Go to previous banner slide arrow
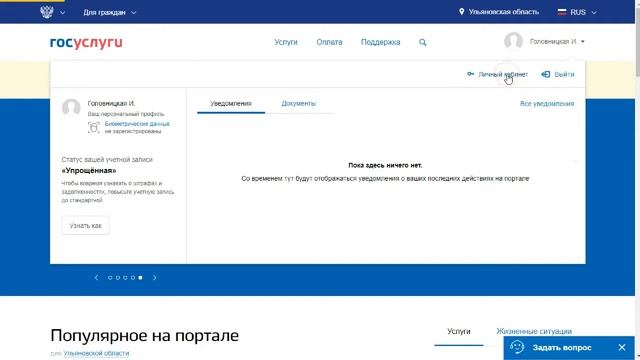This screenshot has height=360, width=640. tap(96, 278)
